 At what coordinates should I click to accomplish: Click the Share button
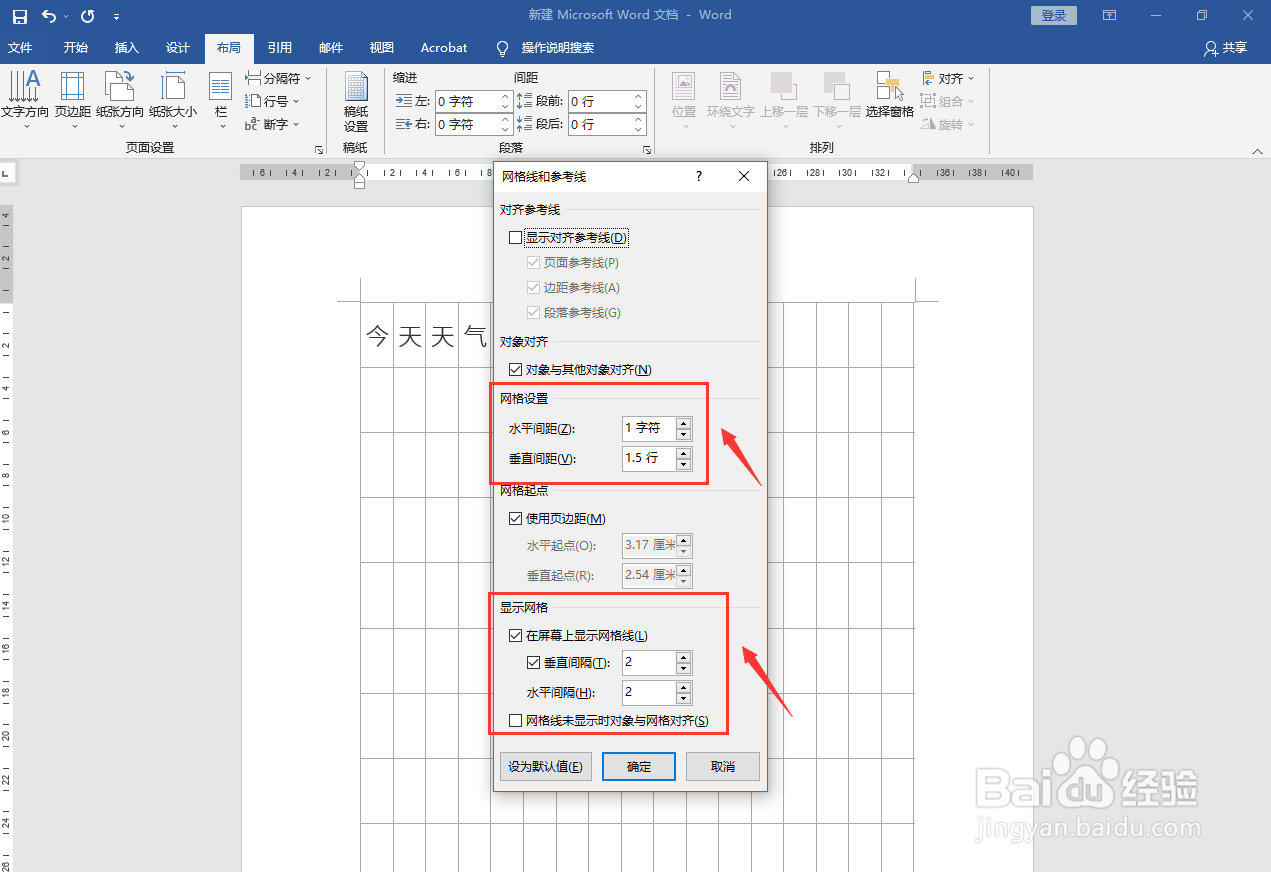click(x=1226, y=48)
